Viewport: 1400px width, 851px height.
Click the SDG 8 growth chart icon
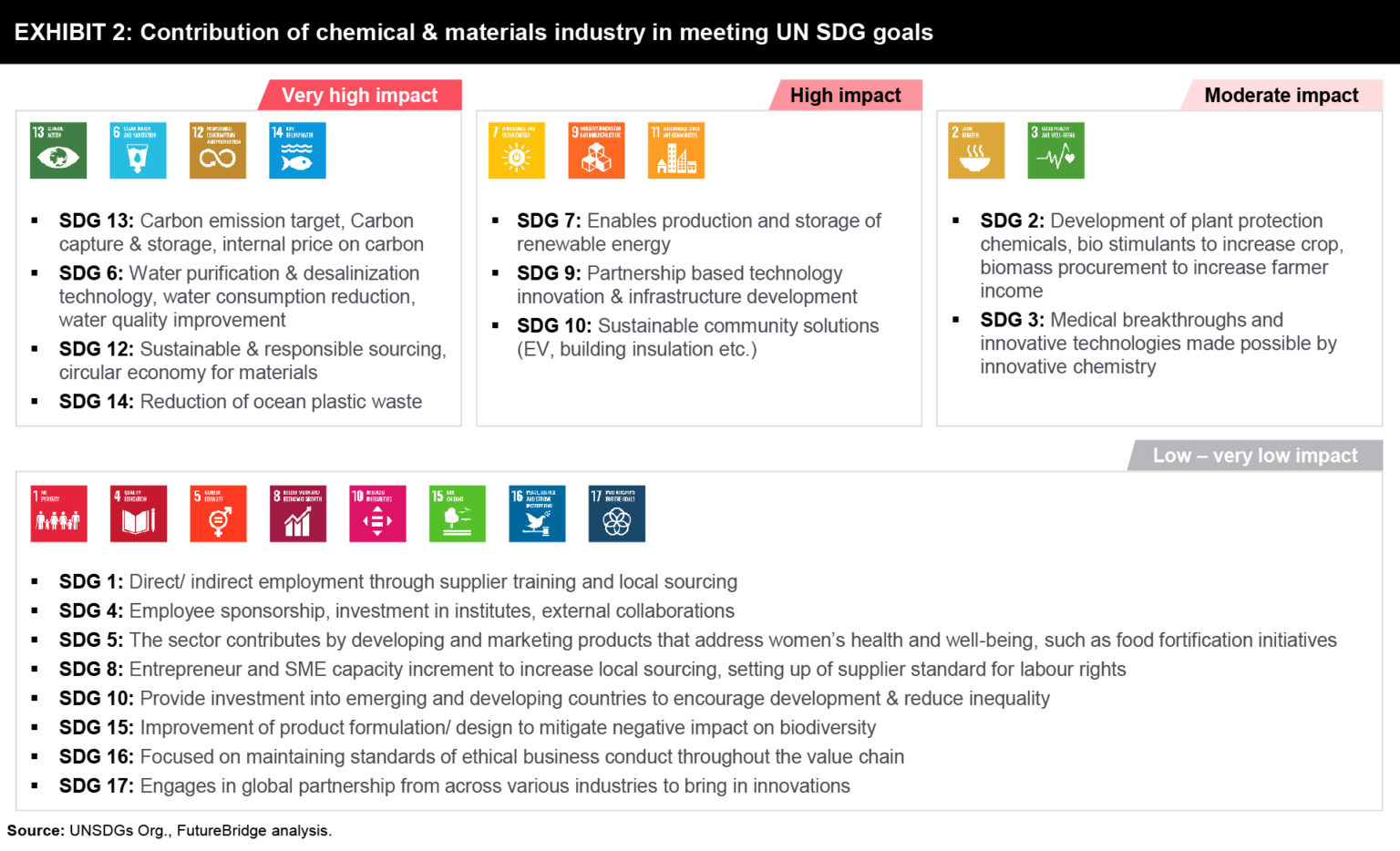pyautogui.click(x=297, y=514)
